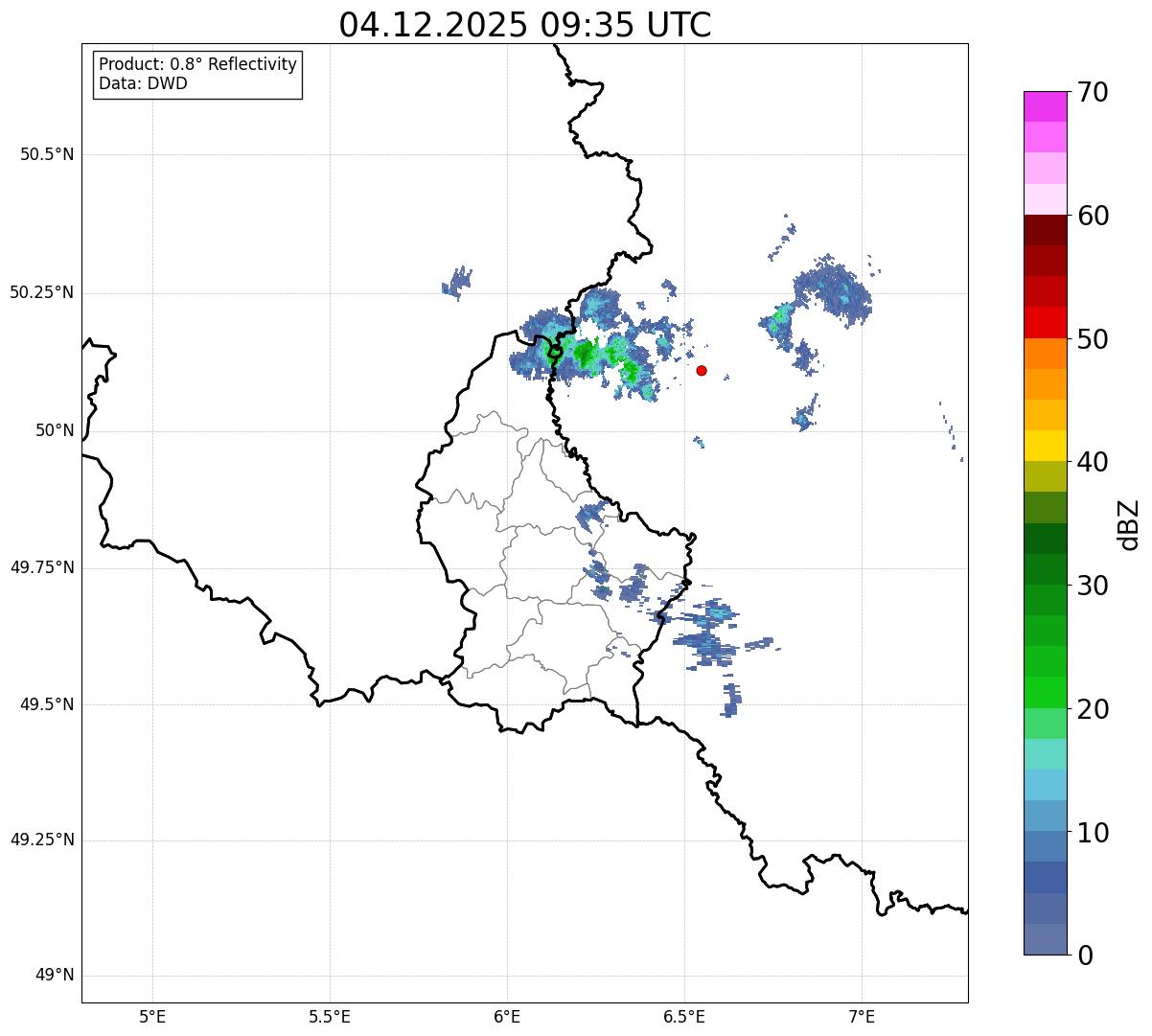The image size is (1152, 1036).
Task: Click the 50.25°N latitude label
Action: pos(42,292)
